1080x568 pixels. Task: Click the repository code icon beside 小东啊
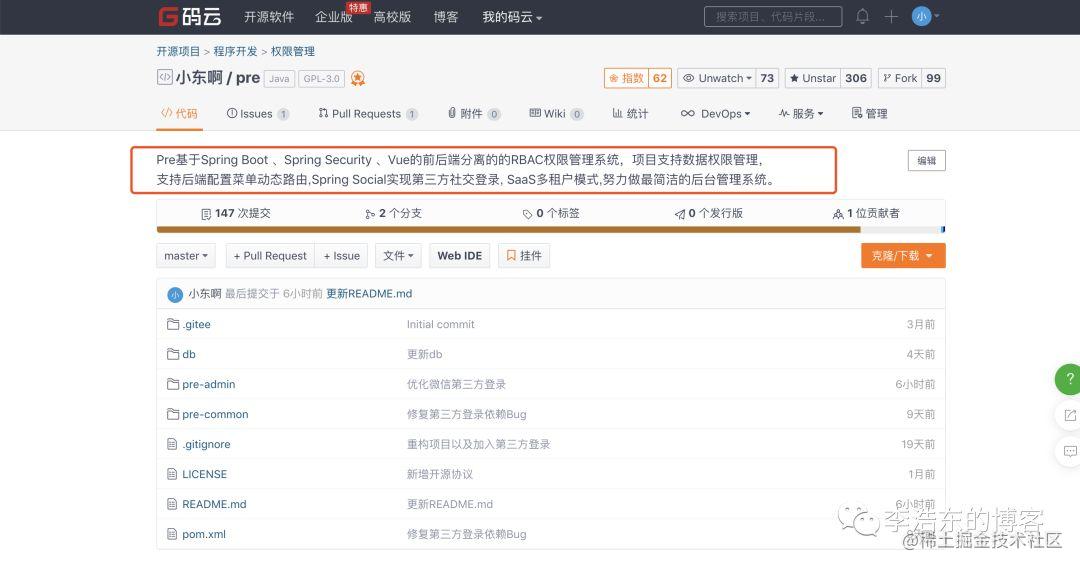coord(164,77)
